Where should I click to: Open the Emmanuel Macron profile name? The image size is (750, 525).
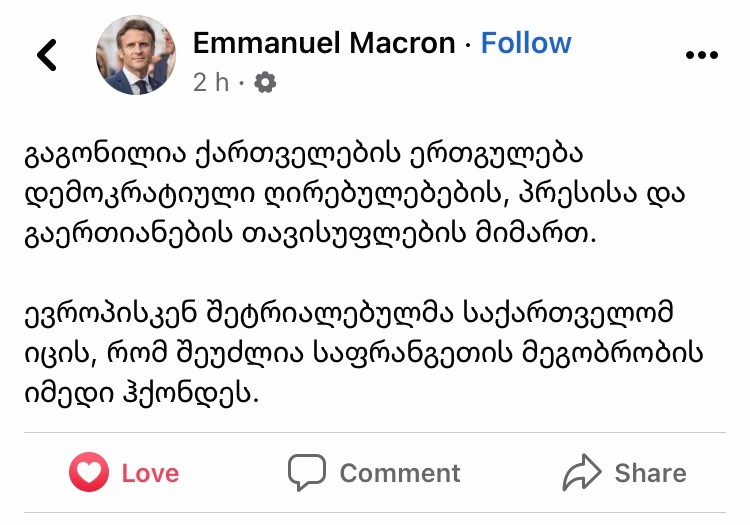coord(325,43)
